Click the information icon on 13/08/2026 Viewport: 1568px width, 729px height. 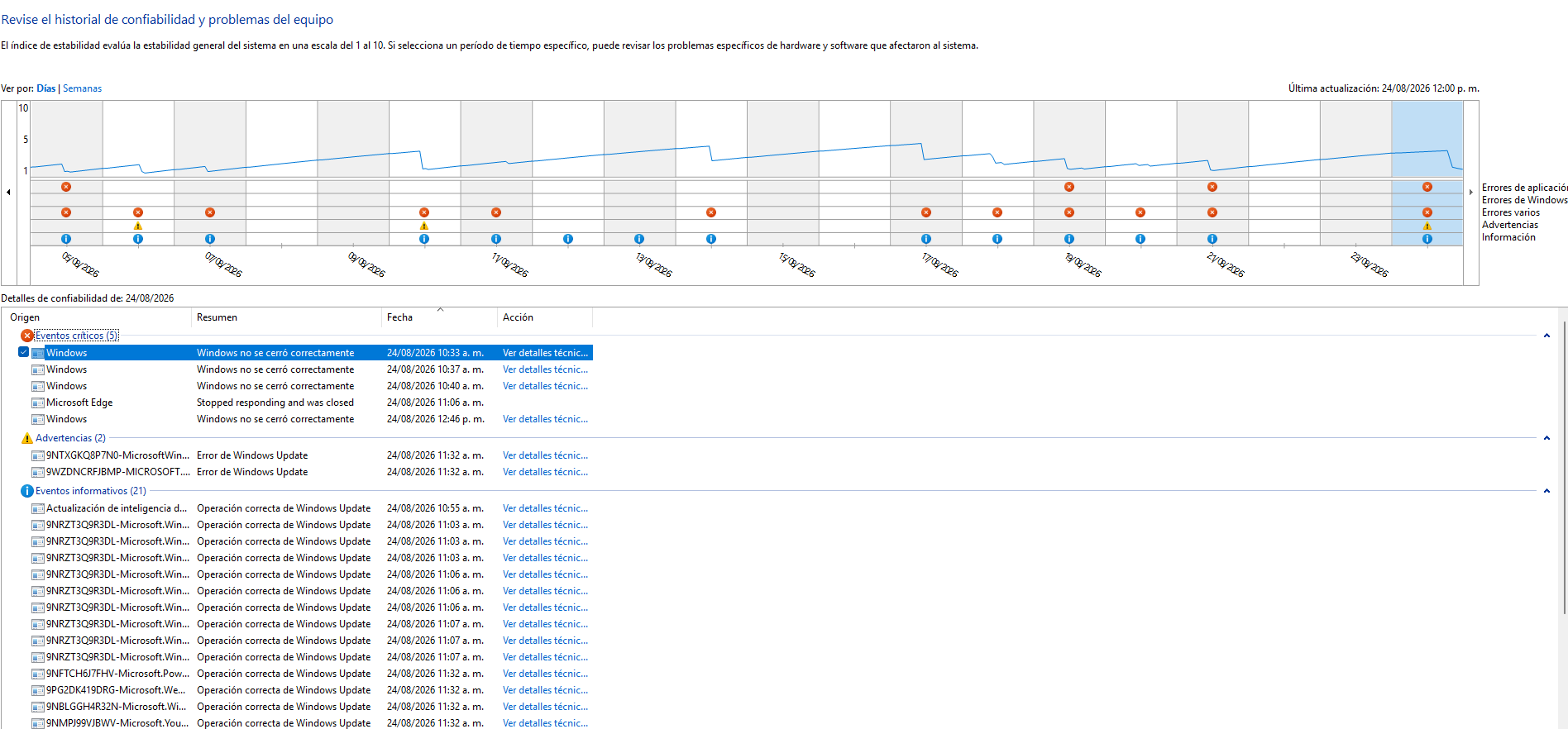click(639, 239)
